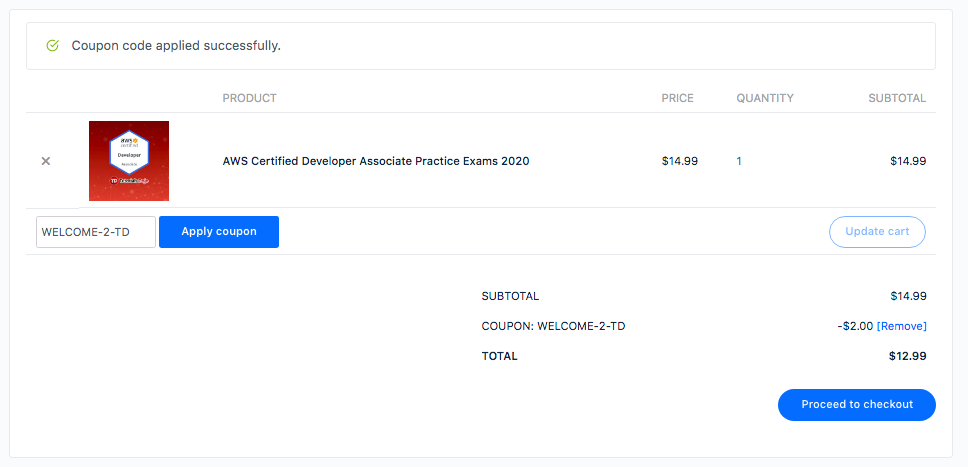Focus the coupon code field with WELCOME-2-TD
The image size is (968, 467).
[x=96, y=232]
